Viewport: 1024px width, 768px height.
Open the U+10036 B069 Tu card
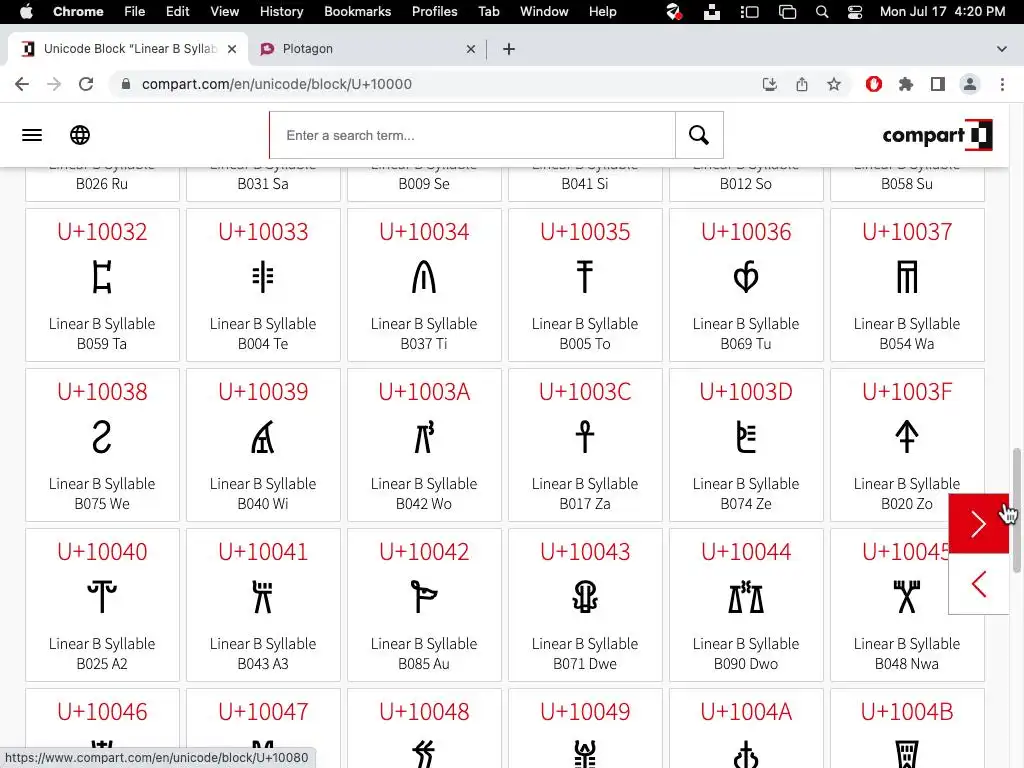click(x=746, y=285)
